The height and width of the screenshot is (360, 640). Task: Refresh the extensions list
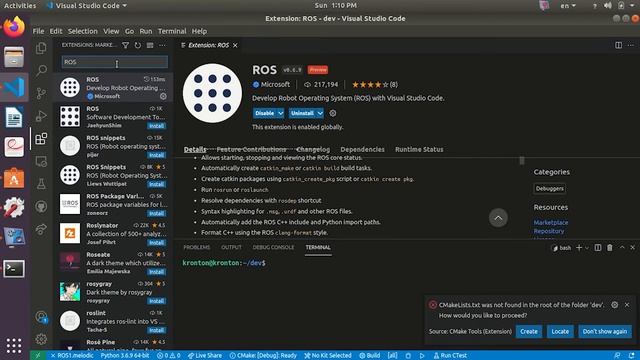(138, 45)
